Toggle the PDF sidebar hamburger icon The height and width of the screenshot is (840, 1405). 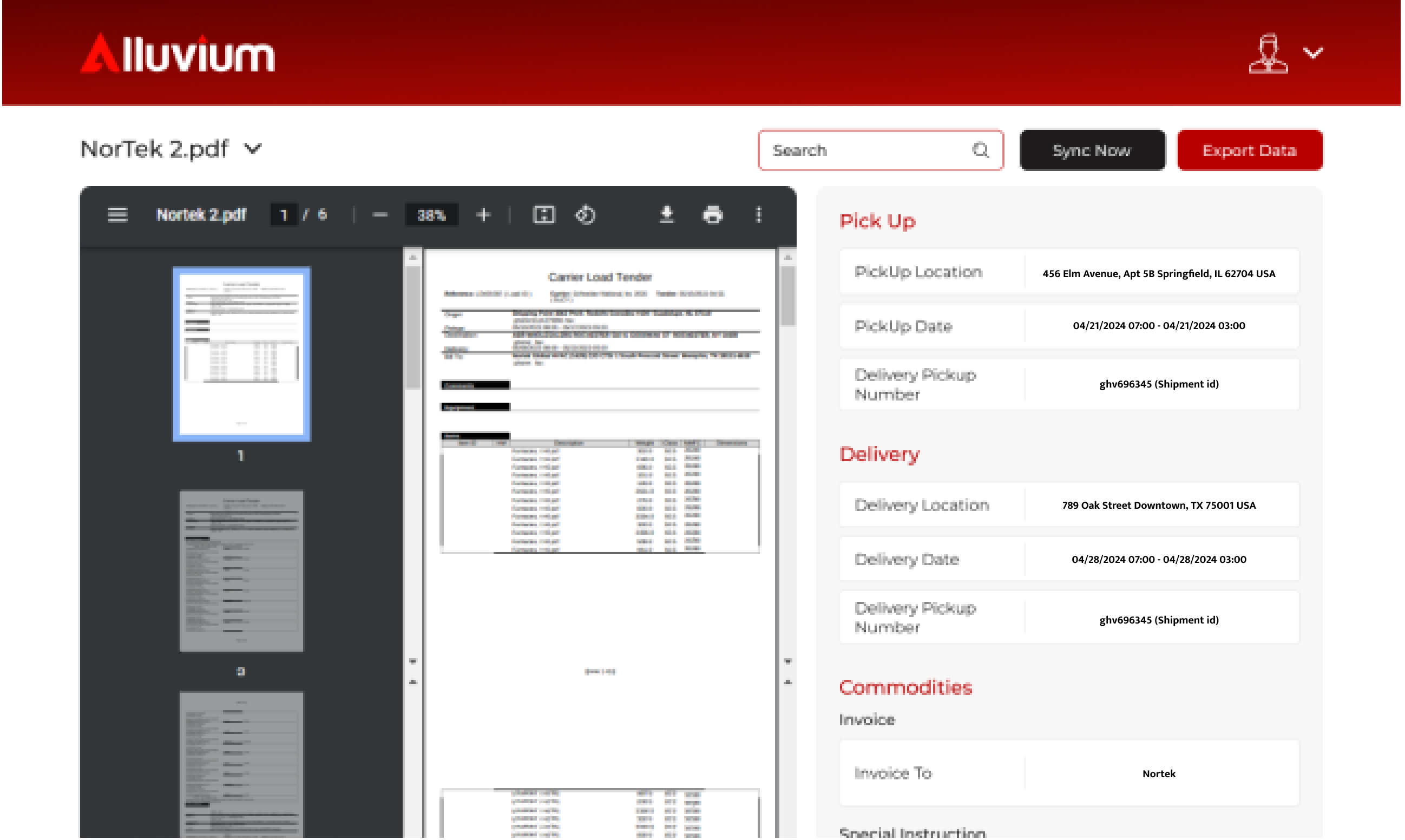117,215
